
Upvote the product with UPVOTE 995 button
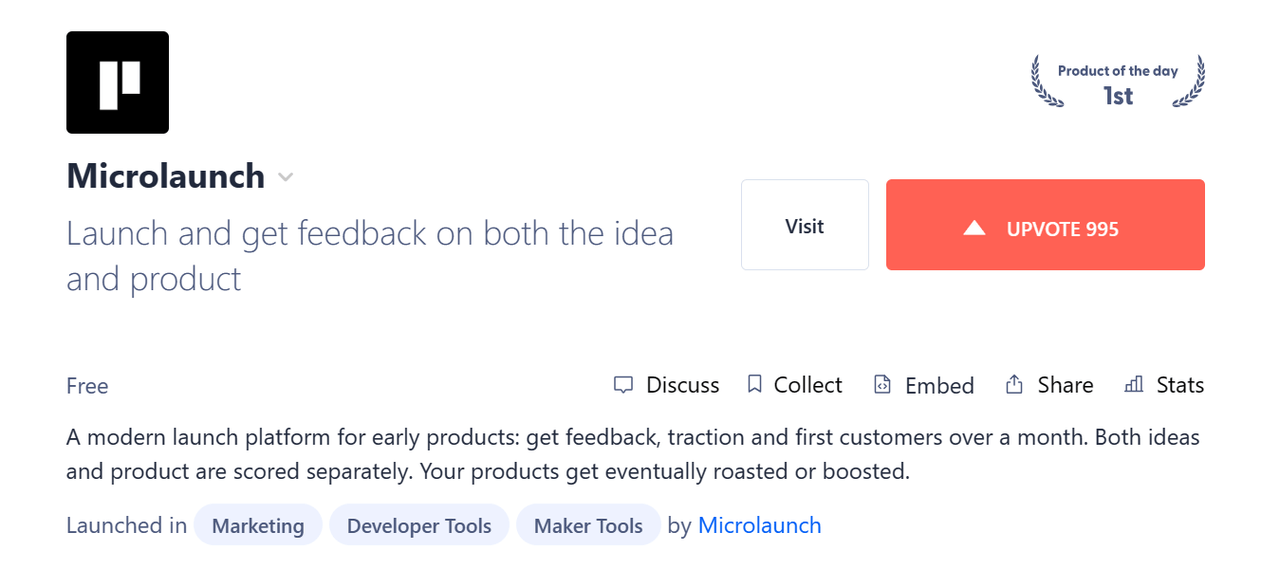point(1045,225)
